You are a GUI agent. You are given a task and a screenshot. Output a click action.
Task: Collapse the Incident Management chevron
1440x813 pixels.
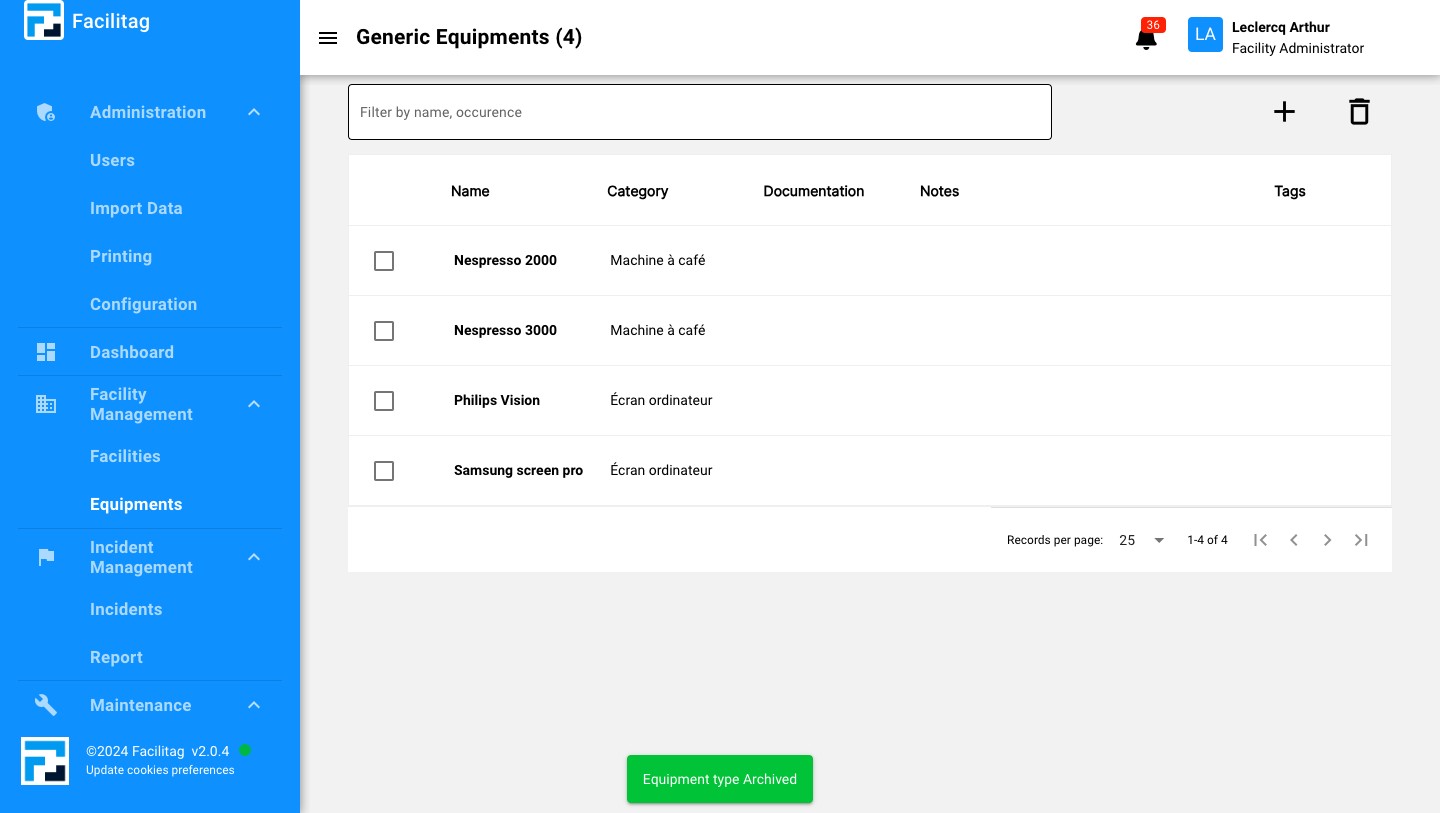(x=254, y=557)
